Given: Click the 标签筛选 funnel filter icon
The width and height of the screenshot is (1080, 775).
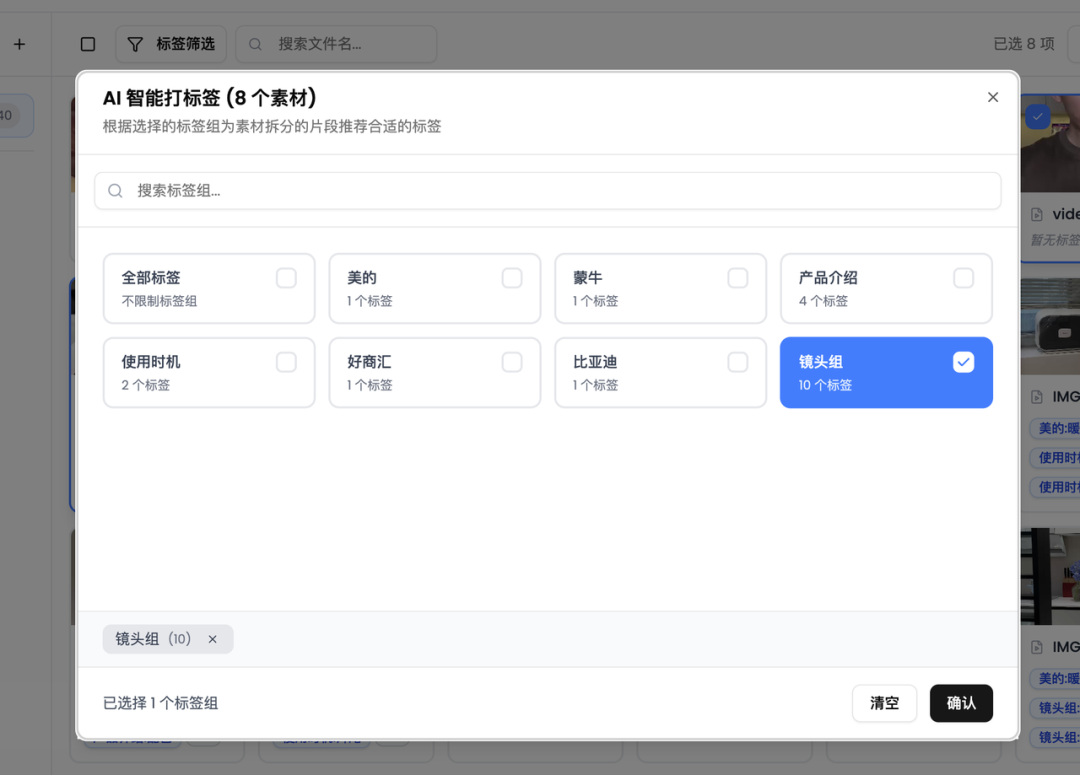Looking at the screenshot, I should pyautogui.click(x=136, y=44).
